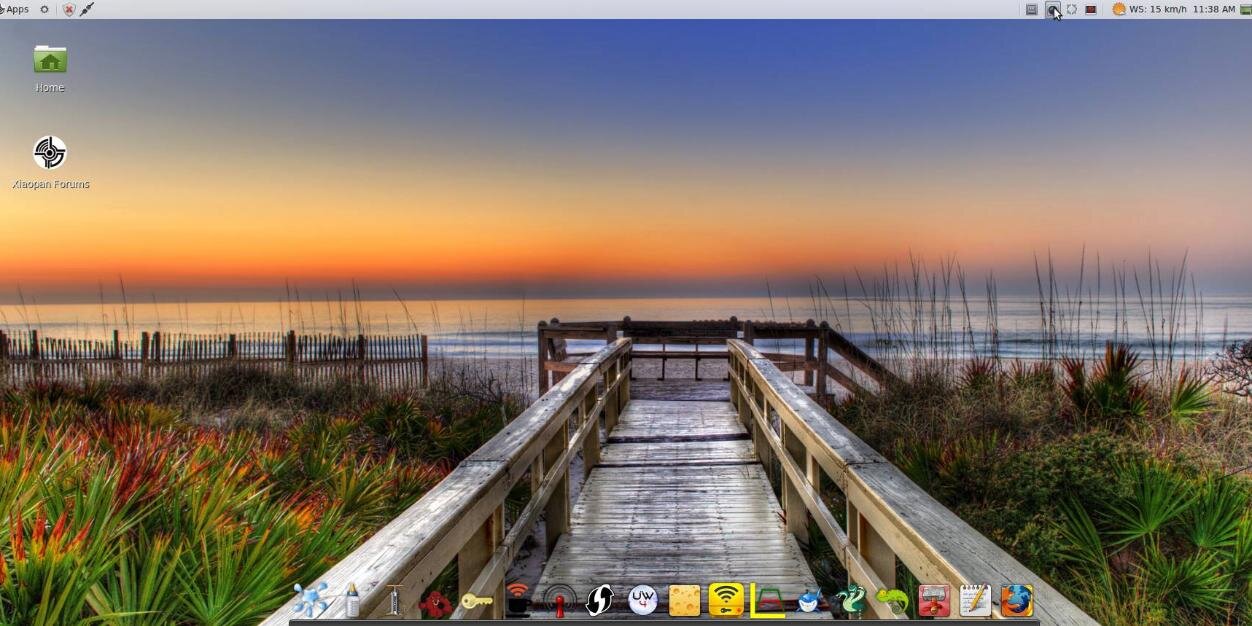The image size is (1252, 626).
Task: Click the dark red screen tray icon
Action: pos(1091,9)
